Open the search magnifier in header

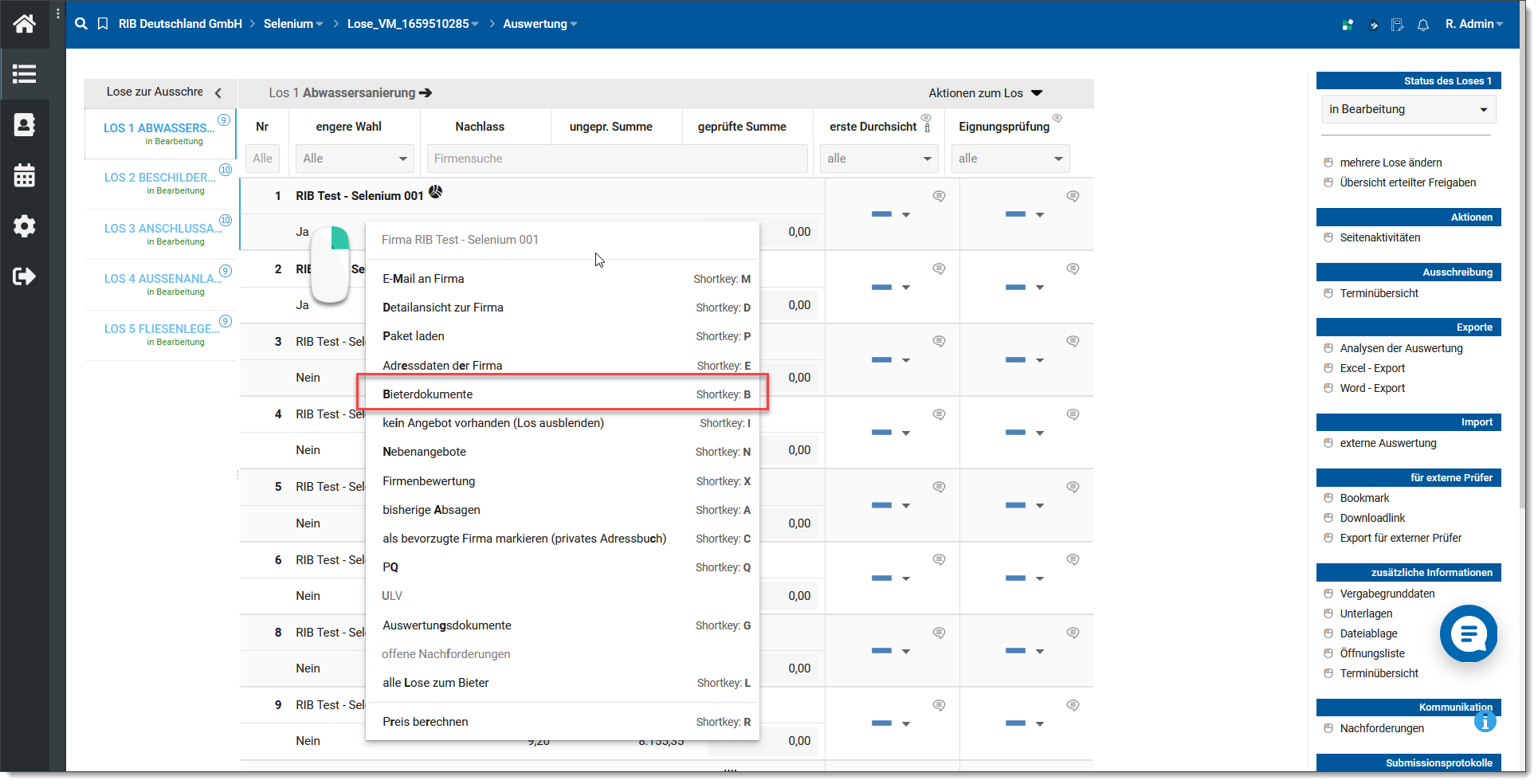click(80, 24)
